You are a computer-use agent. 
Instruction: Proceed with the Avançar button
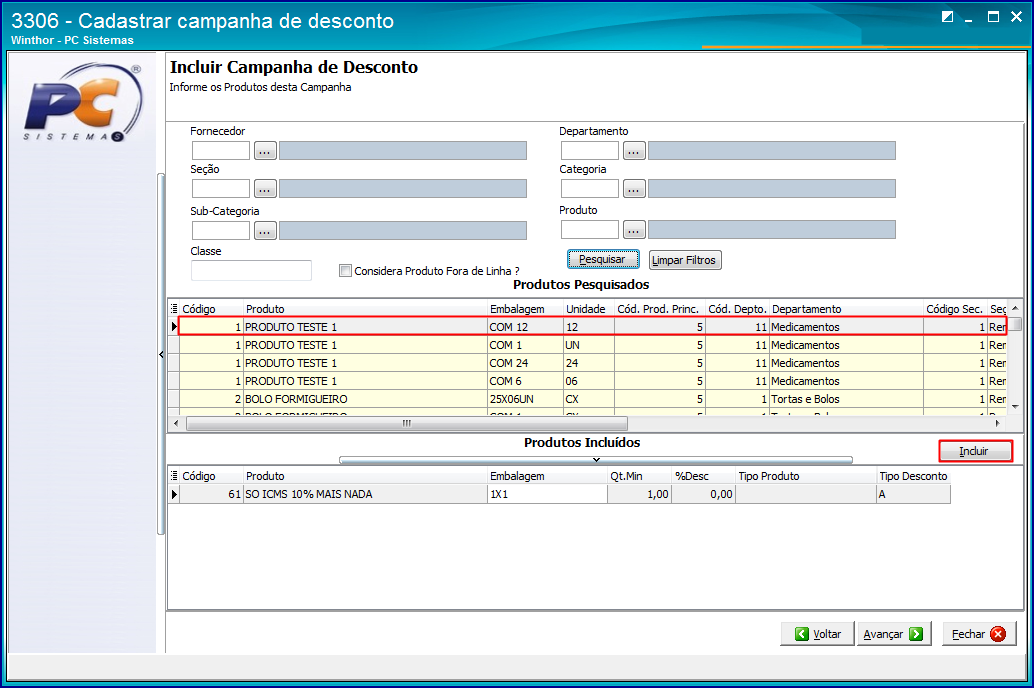pos(894,634)
